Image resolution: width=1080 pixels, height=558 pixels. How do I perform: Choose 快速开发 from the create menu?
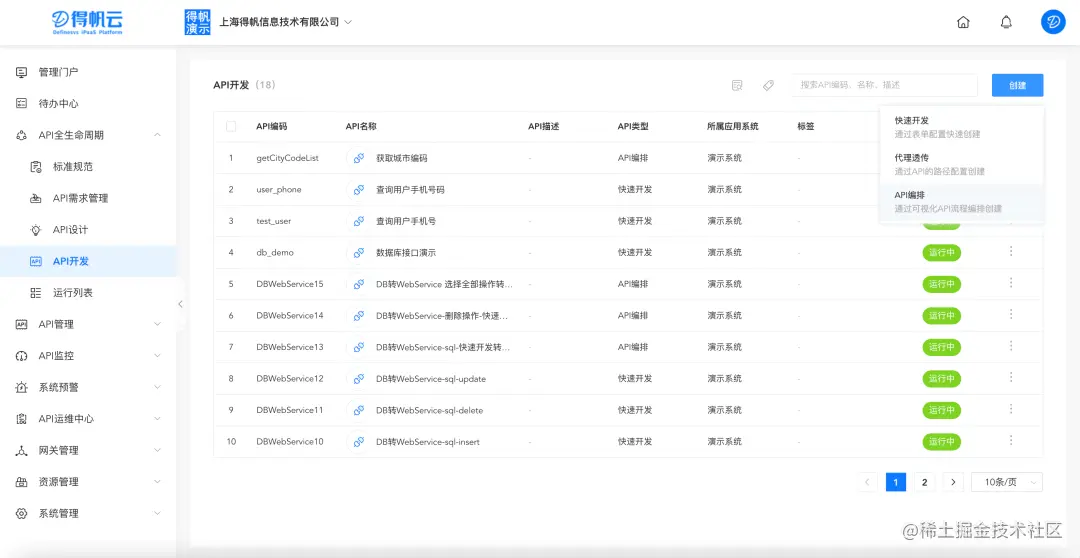[x=962, y=127]
